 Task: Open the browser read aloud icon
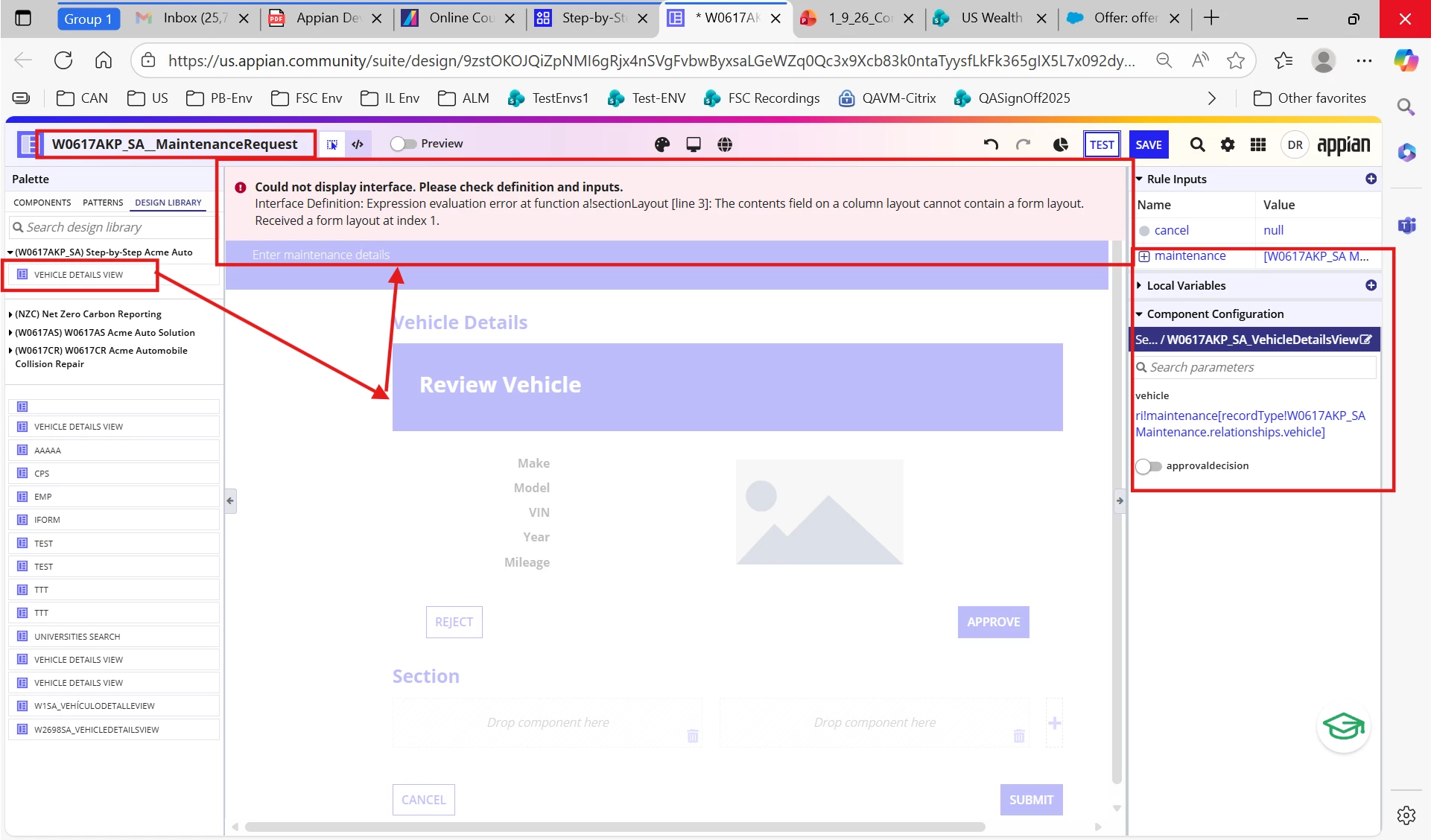point(1200,60)
